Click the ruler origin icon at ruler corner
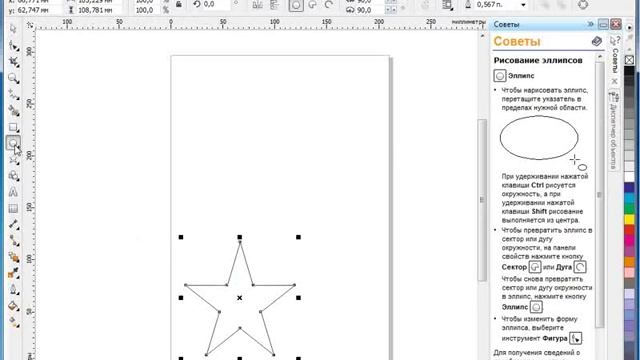The height and width of the screenshot is (360, 640). click(30, 25)
